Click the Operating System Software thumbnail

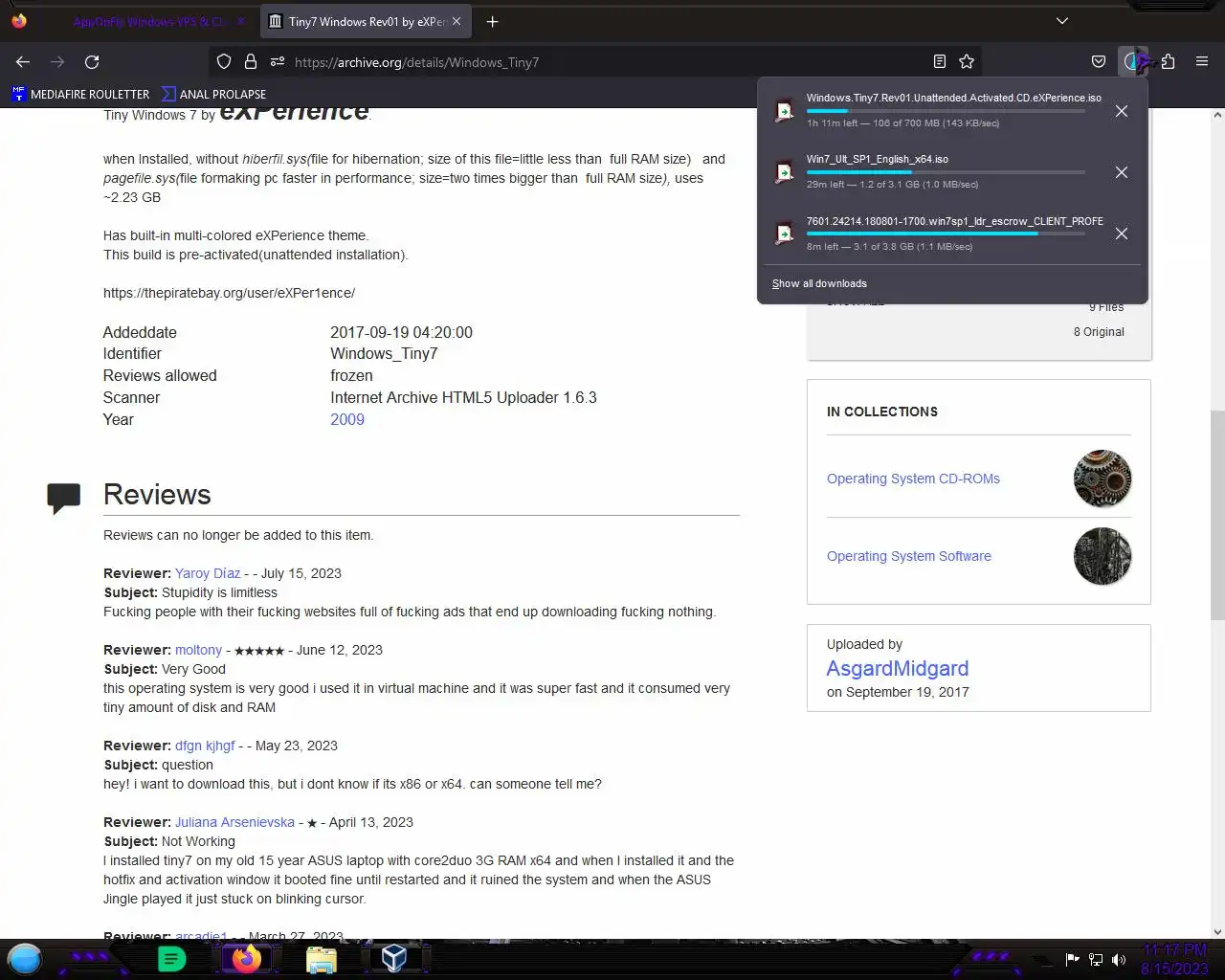[1102, 556]
